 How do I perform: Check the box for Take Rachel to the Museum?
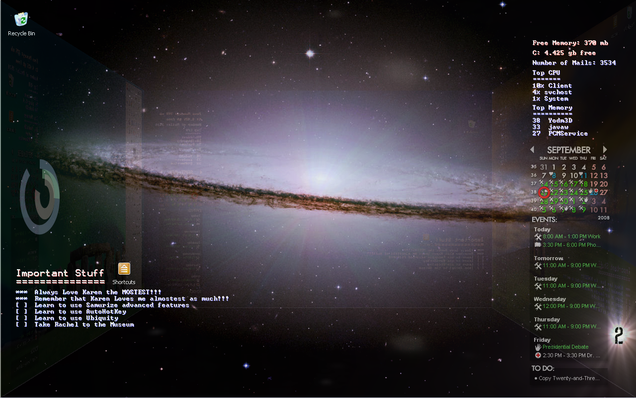21,325
